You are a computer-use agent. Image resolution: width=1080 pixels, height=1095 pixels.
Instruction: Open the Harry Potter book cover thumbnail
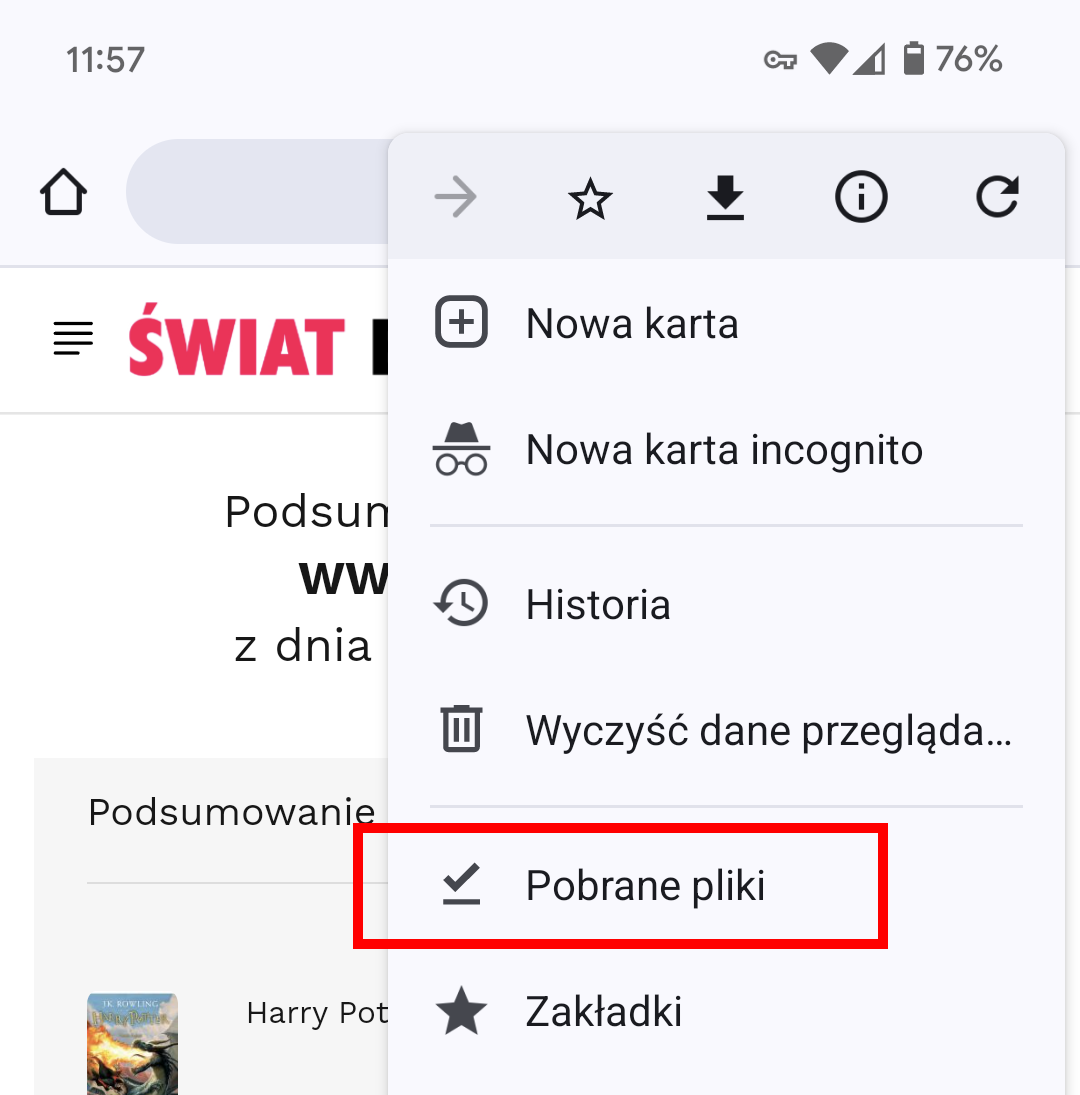132,1043
